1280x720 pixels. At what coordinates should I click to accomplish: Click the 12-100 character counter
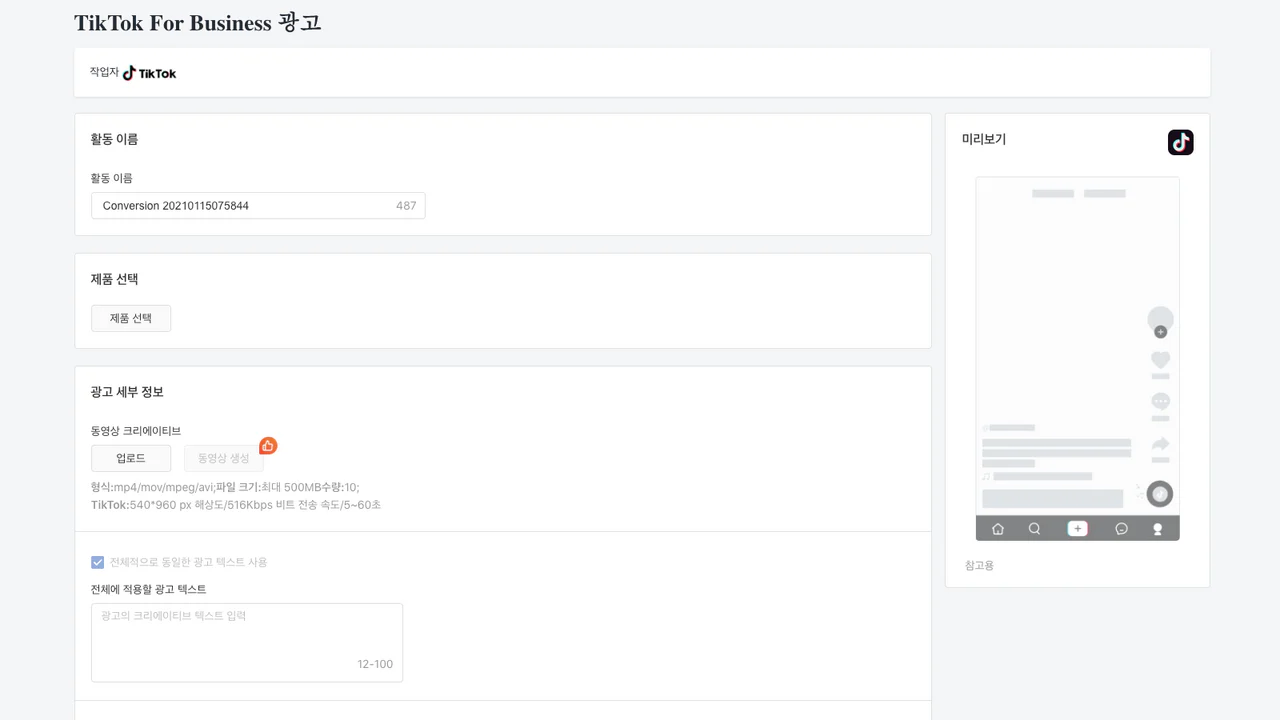(x=375, y=664)
